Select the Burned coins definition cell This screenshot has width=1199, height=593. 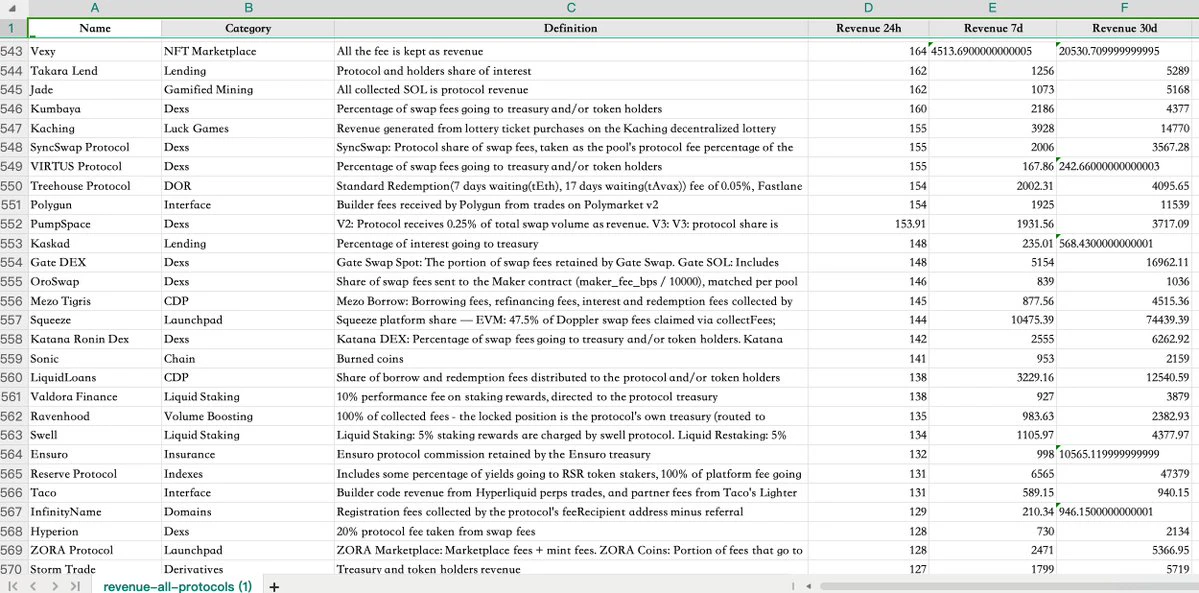click(x=571, y=359)
